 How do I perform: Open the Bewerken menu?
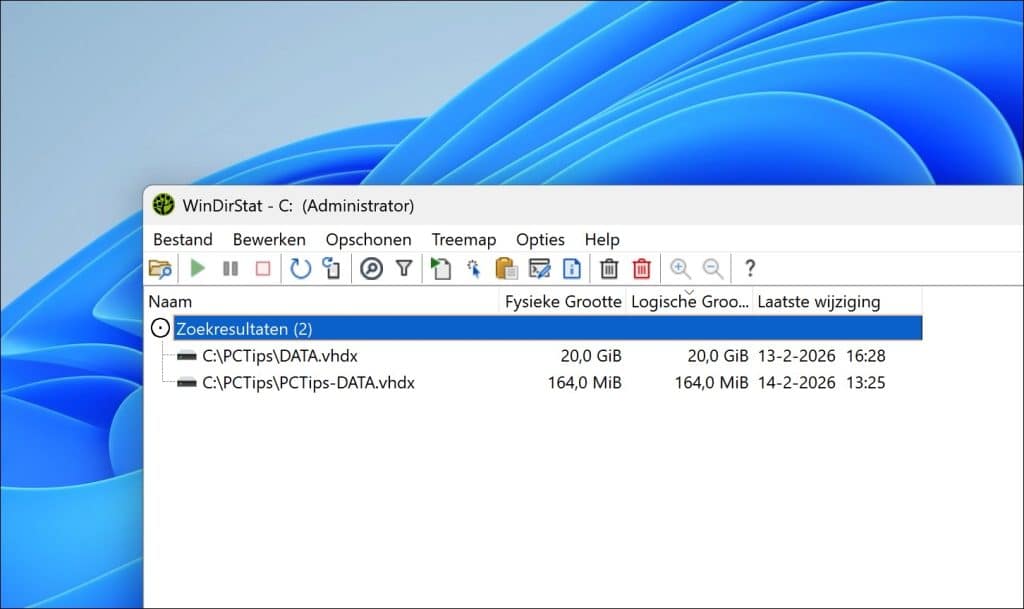[269, 240]
